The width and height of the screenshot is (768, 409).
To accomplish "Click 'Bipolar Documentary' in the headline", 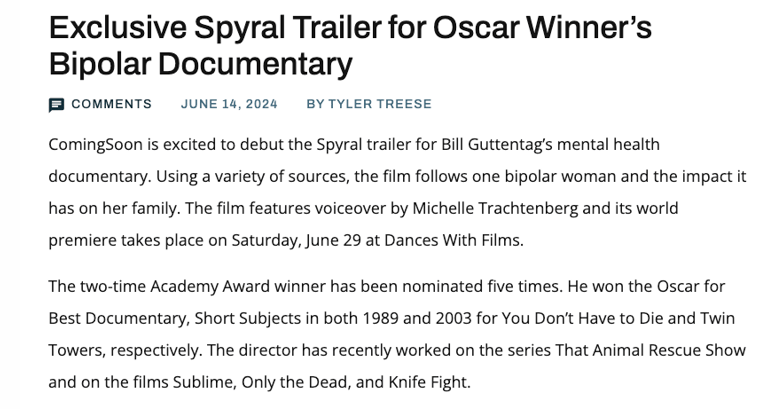I will (x=201, y=64).
